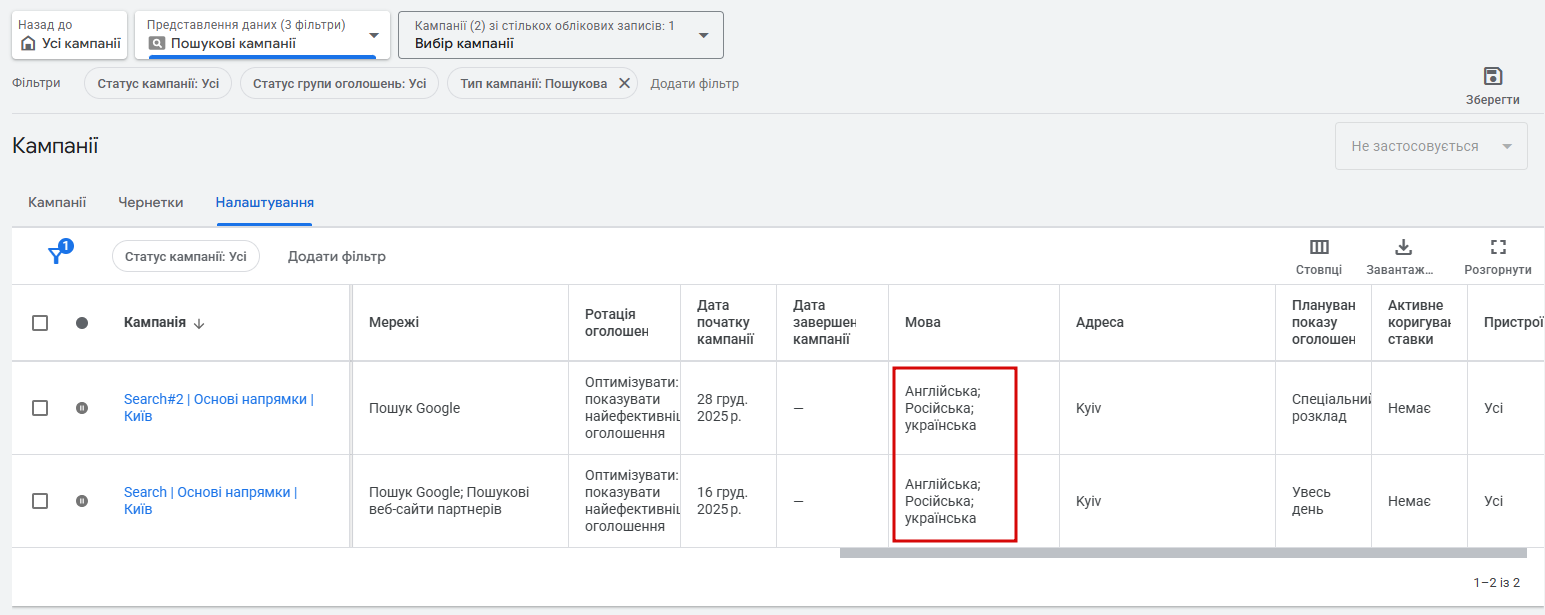Check the box for Search | Основі напрямки
Viewport: 1545px width, 615px height.
coord(40,501)
